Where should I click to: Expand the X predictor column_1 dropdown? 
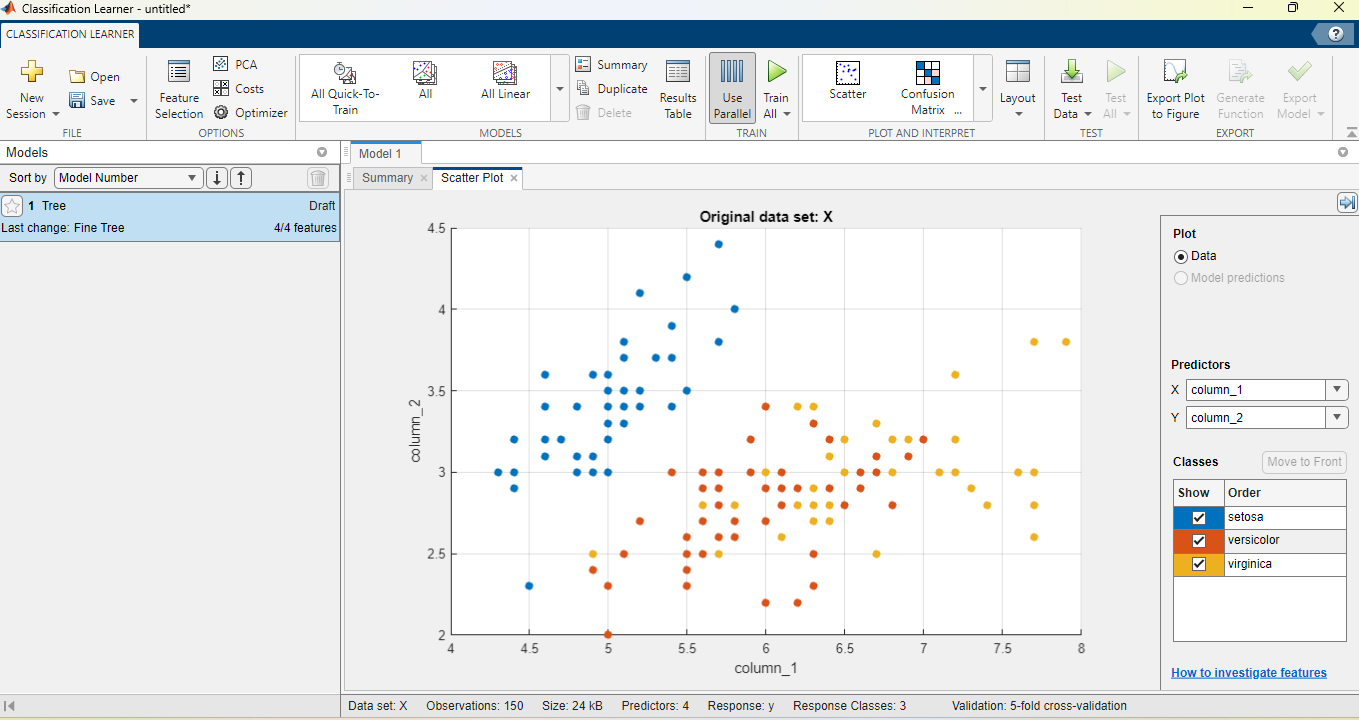1336,390
